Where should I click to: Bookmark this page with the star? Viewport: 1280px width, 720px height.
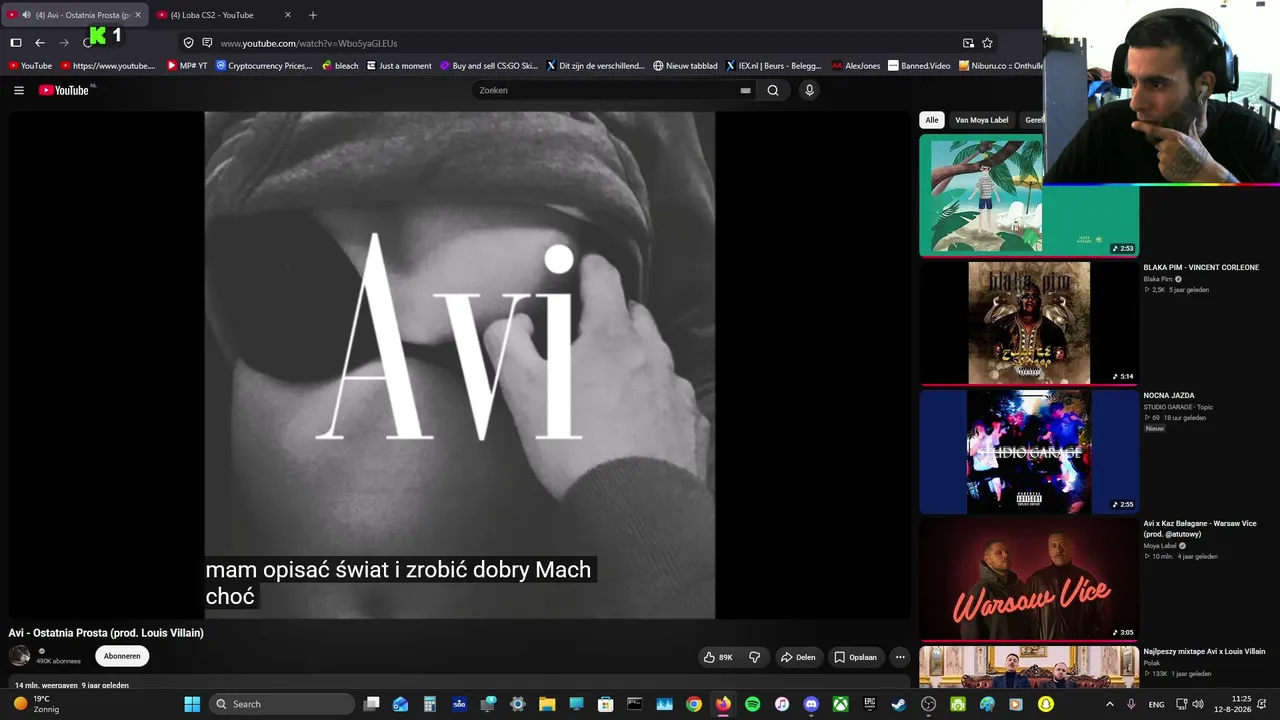987,43
